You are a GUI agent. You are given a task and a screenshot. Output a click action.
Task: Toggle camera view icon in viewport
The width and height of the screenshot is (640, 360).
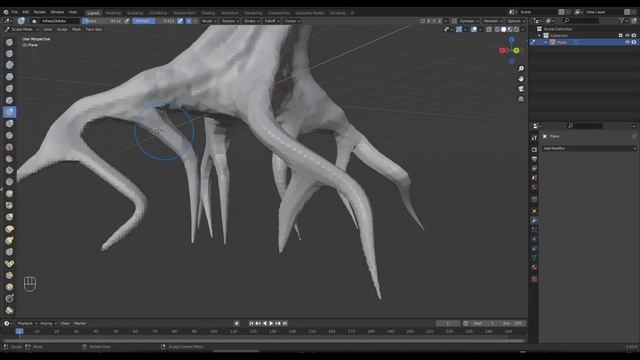coord(521,89)
